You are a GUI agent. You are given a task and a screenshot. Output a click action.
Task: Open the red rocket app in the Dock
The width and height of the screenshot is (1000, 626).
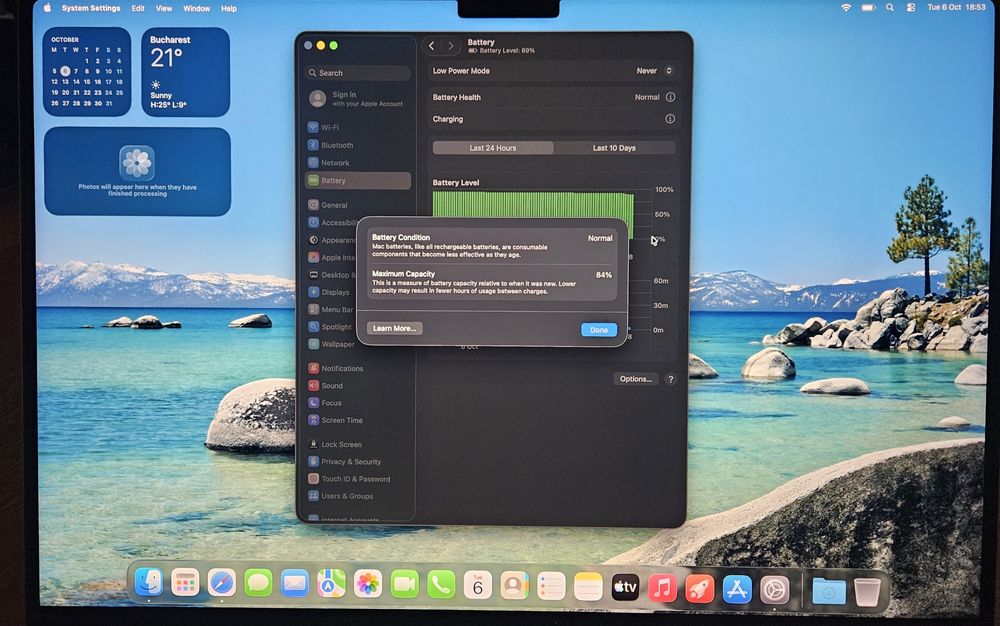point(699,589)
